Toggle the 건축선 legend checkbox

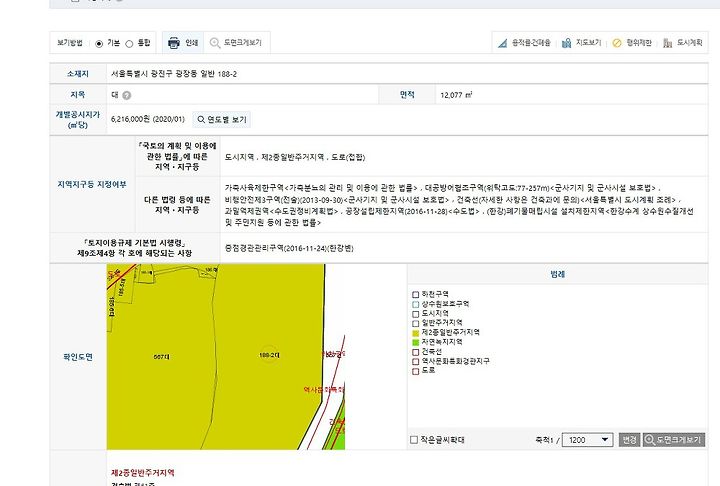click(416, 352)
